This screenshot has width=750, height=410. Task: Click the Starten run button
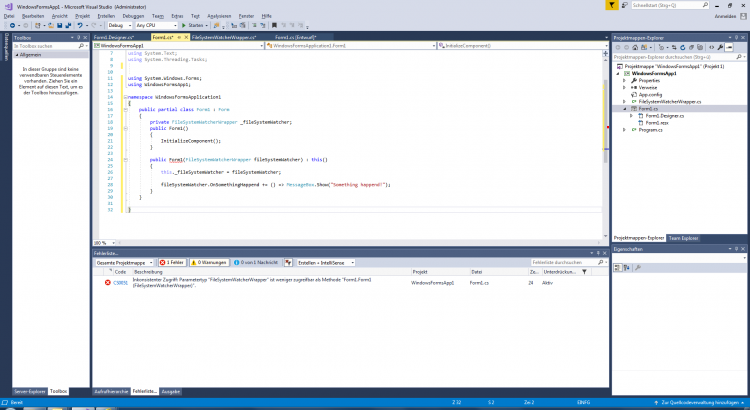(193, 25)
